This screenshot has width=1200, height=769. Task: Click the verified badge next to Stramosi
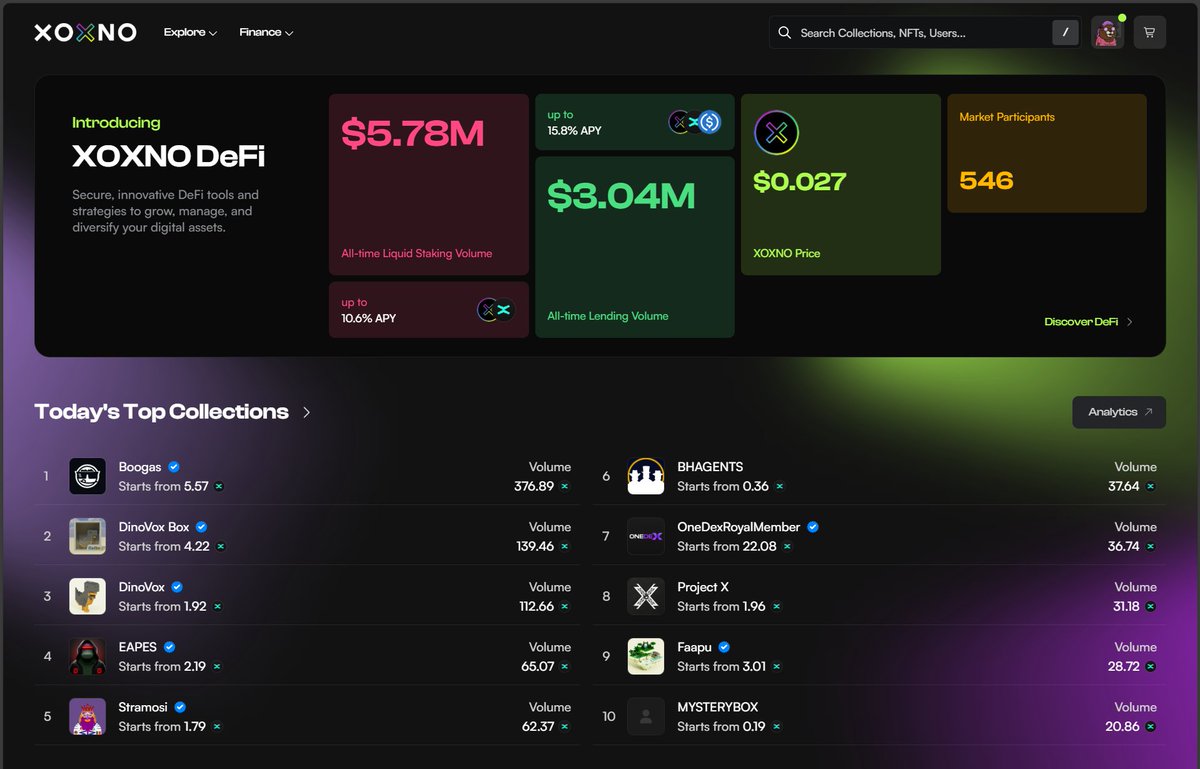[180, 707]
